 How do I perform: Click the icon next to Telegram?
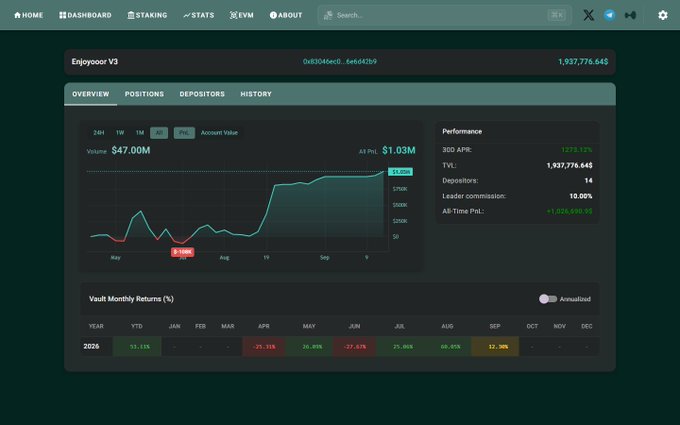[x=630, y=15]
